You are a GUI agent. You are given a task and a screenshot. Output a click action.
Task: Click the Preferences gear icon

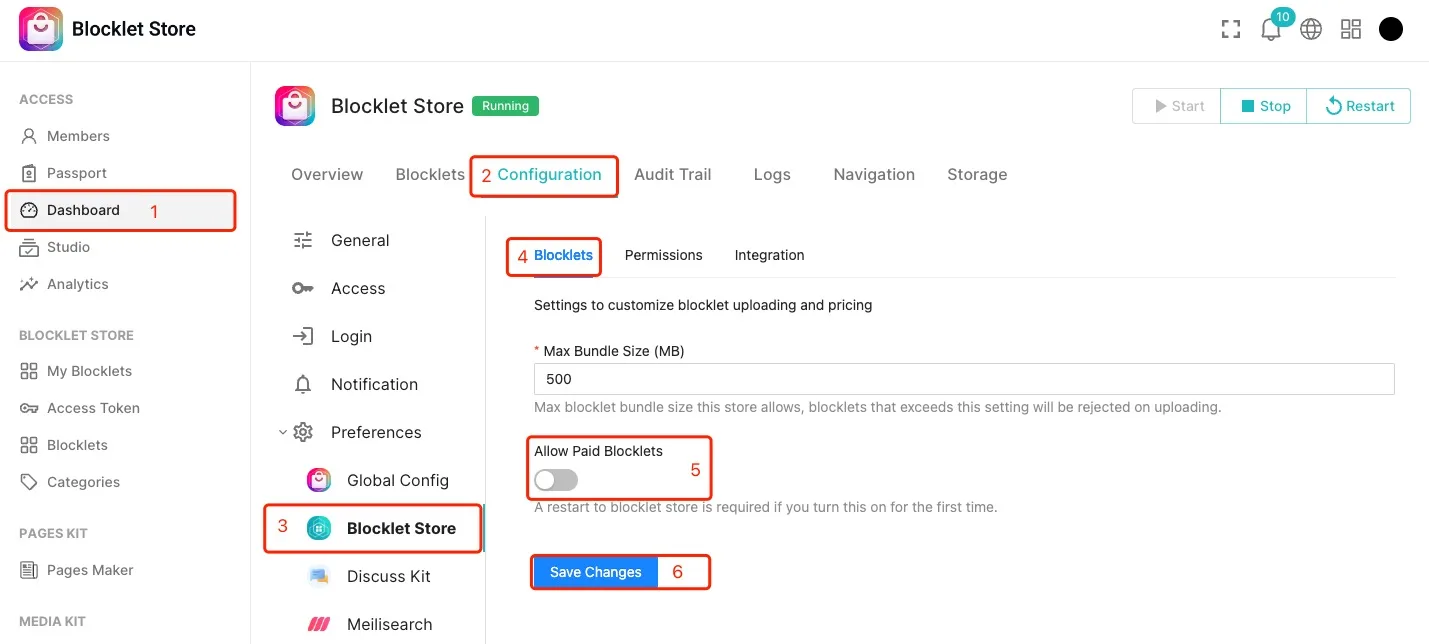pyautogui.click(x=303, y=432)
